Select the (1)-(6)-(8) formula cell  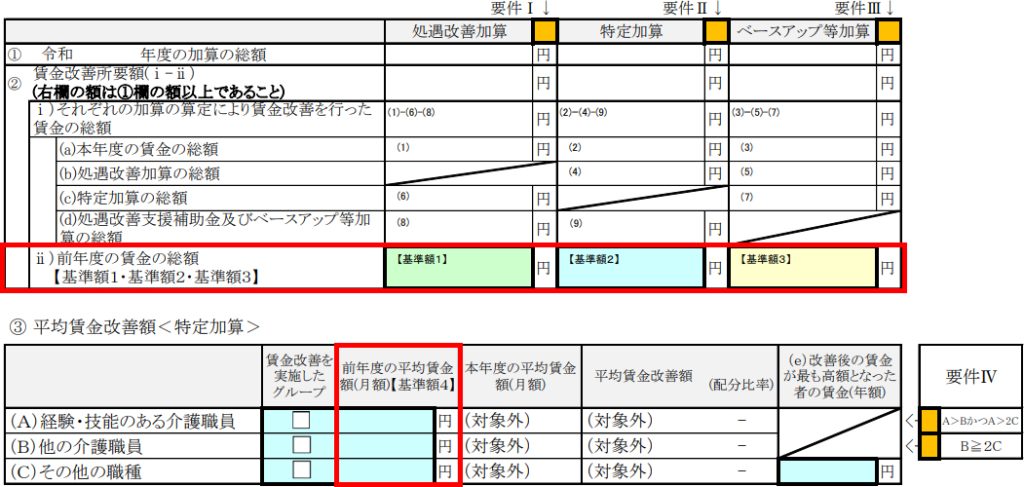(459, 119)
